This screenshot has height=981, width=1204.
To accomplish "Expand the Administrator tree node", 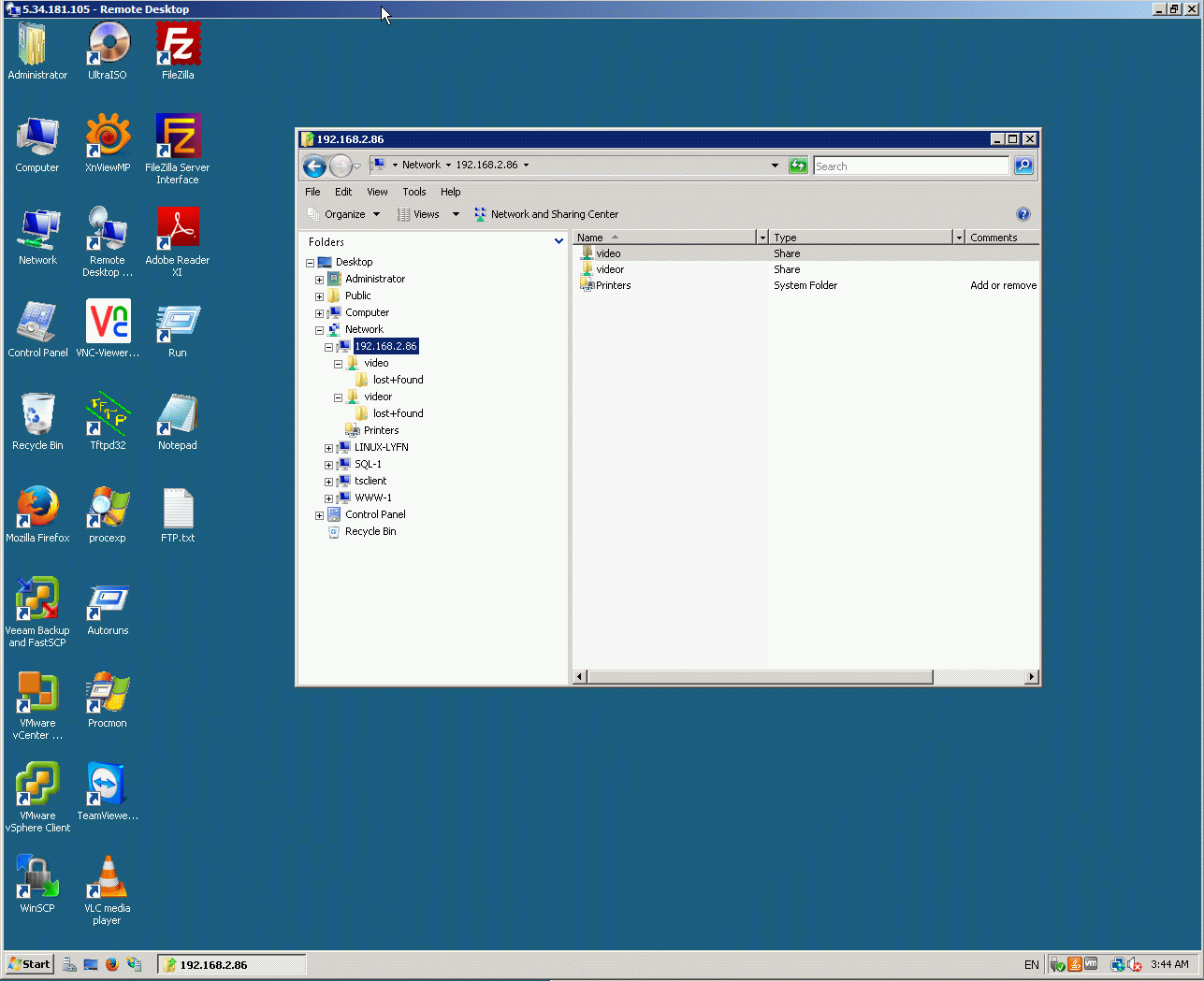I will (319, 280).
